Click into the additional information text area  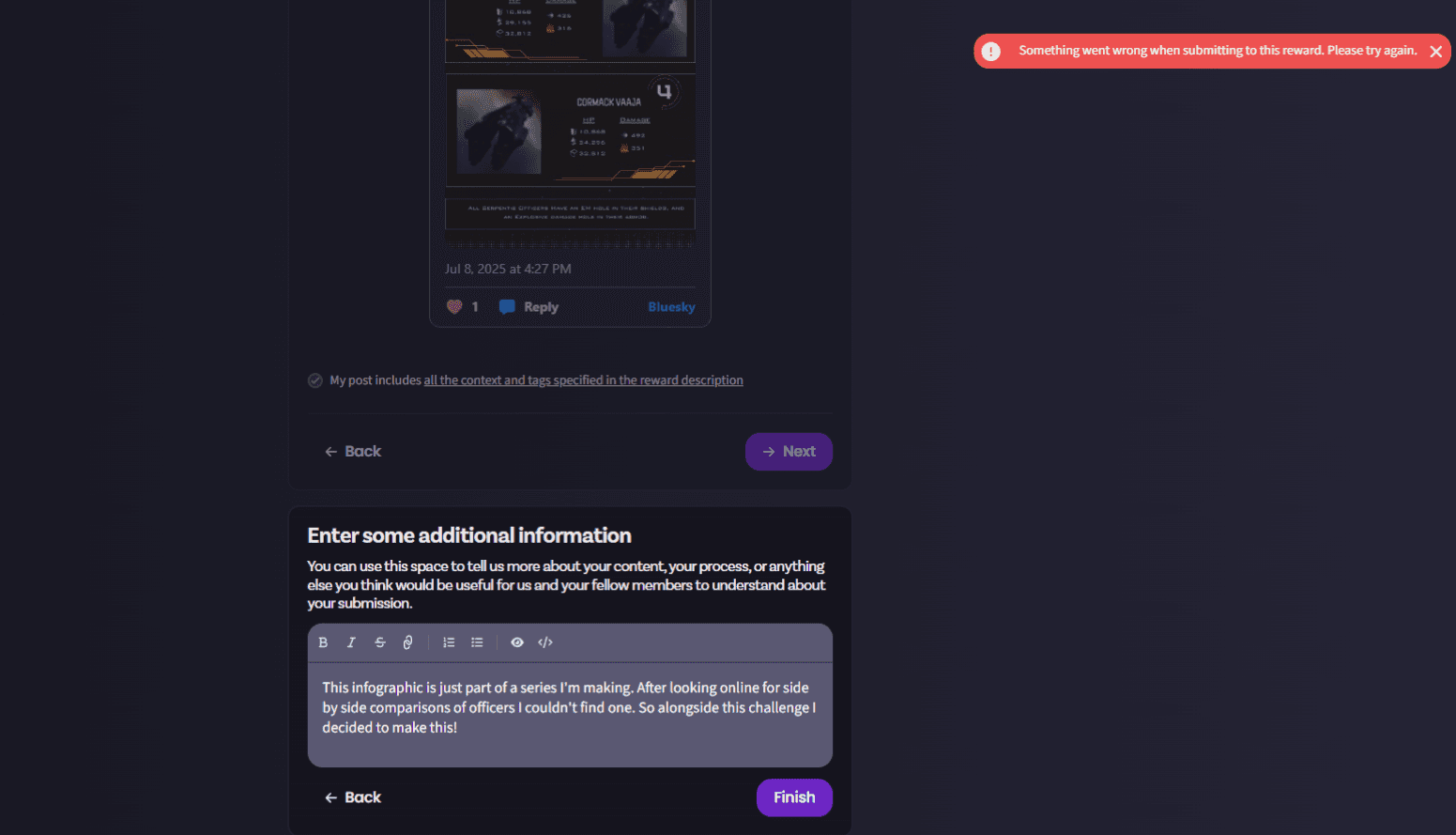[x=570, y=715]
